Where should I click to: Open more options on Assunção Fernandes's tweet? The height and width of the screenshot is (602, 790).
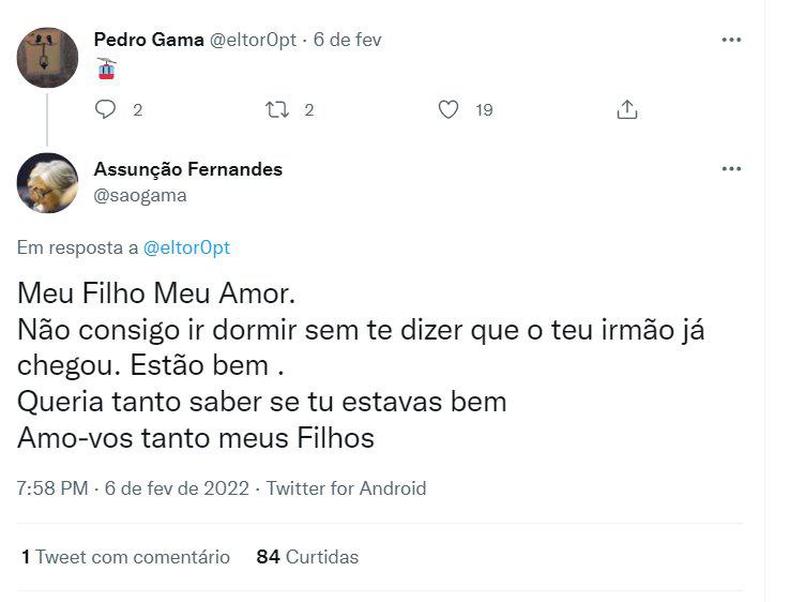tap(731, 169)
